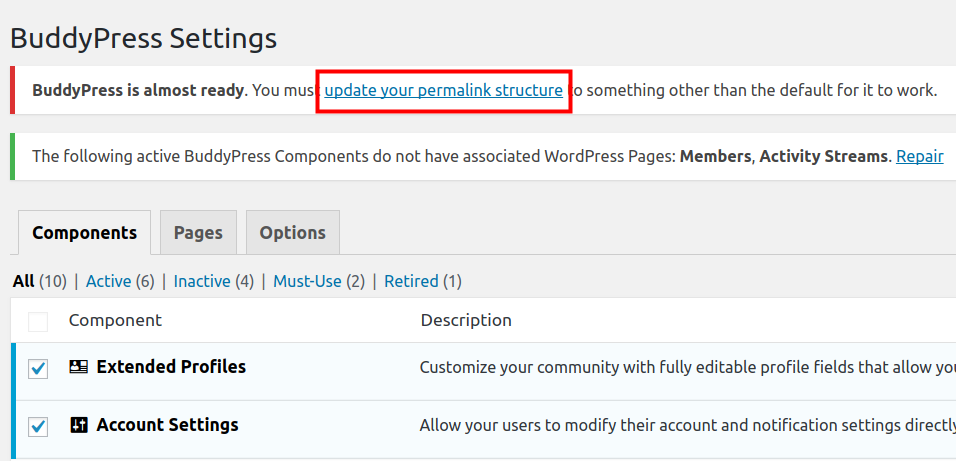Filter components by Inactive
The width and height of the screenshot is (956, 461).
click(201, 281)
